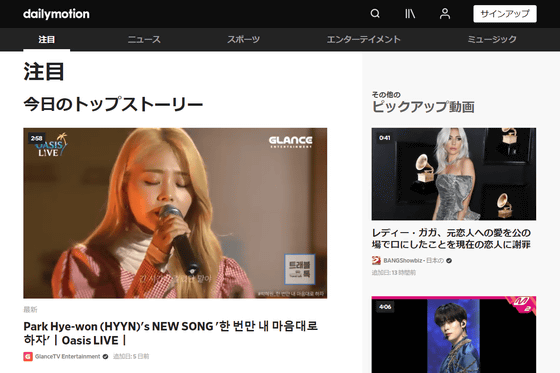Viewport: 560px width, 373px height.
Task: Click the ピックアップ動画 heading
Action: (x=423, y=107)
